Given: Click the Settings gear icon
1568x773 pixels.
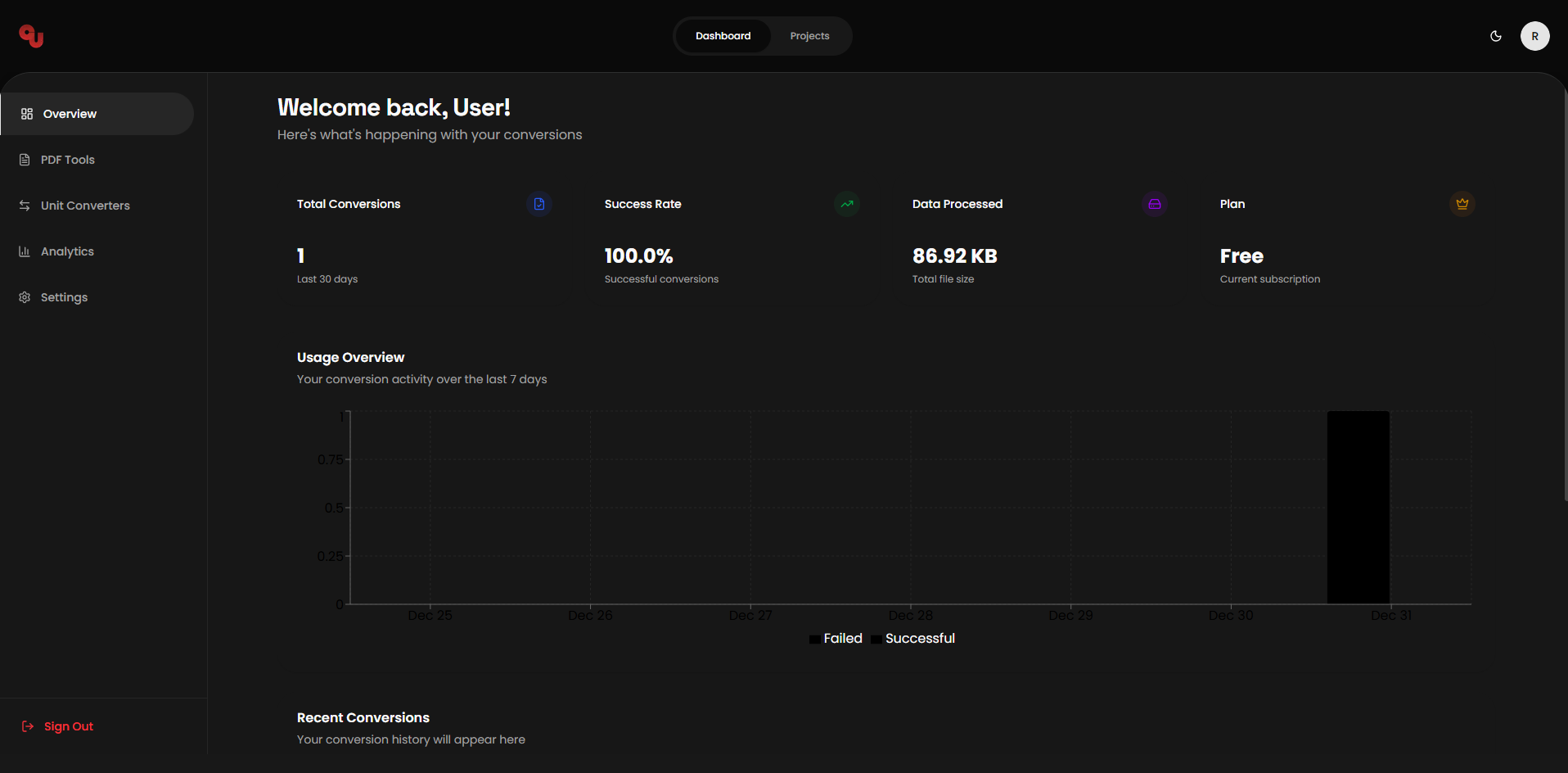Looking at the screenshot, I should point(25,296).
